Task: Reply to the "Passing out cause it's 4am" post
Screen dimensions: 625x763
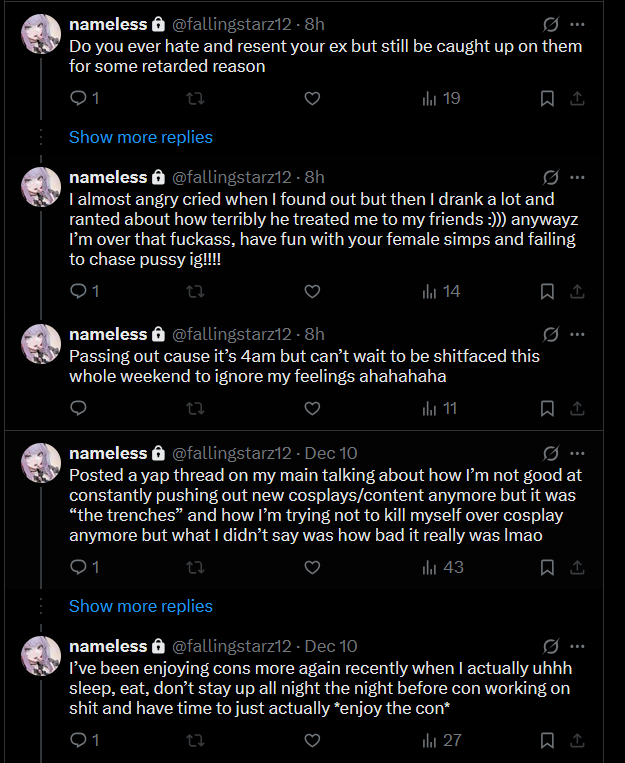Action: [79, 408]
